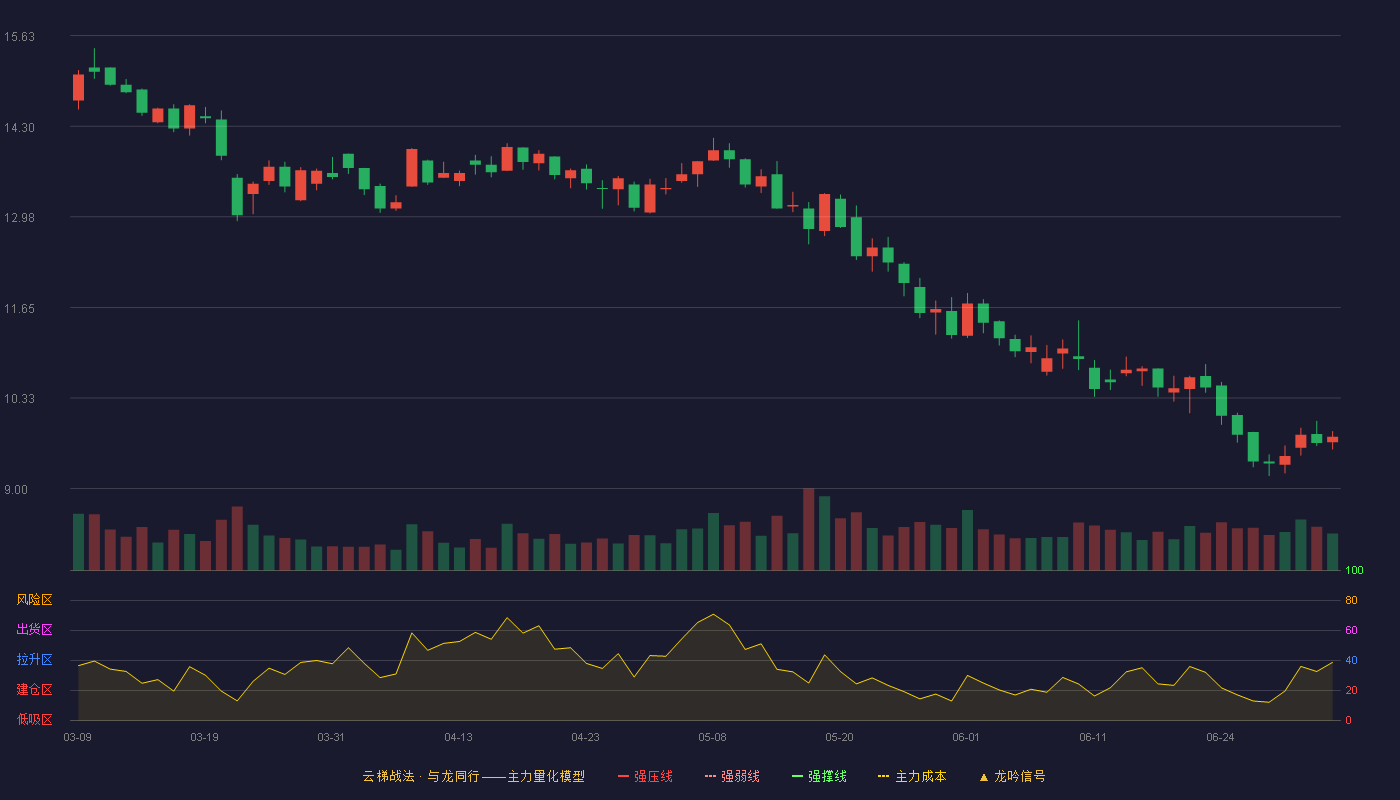Toggle the 主力成本 legend series
1400x800 pixels.
coord(912,776)
